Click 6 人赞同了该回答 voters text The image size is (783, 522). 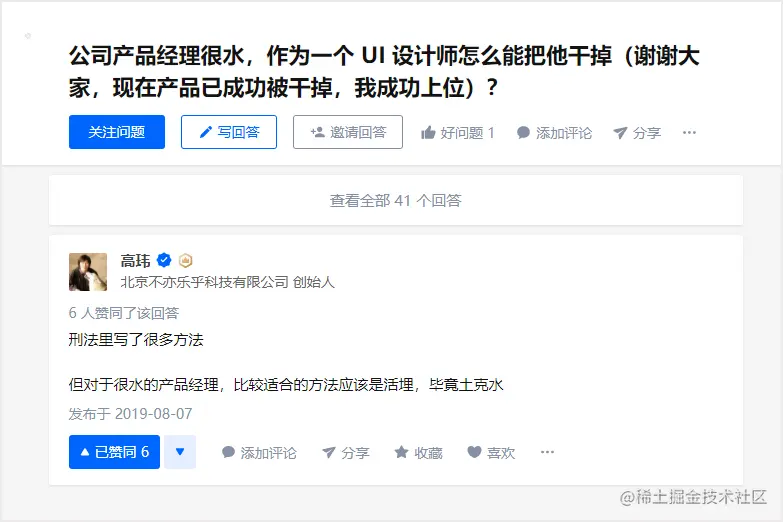124,313
